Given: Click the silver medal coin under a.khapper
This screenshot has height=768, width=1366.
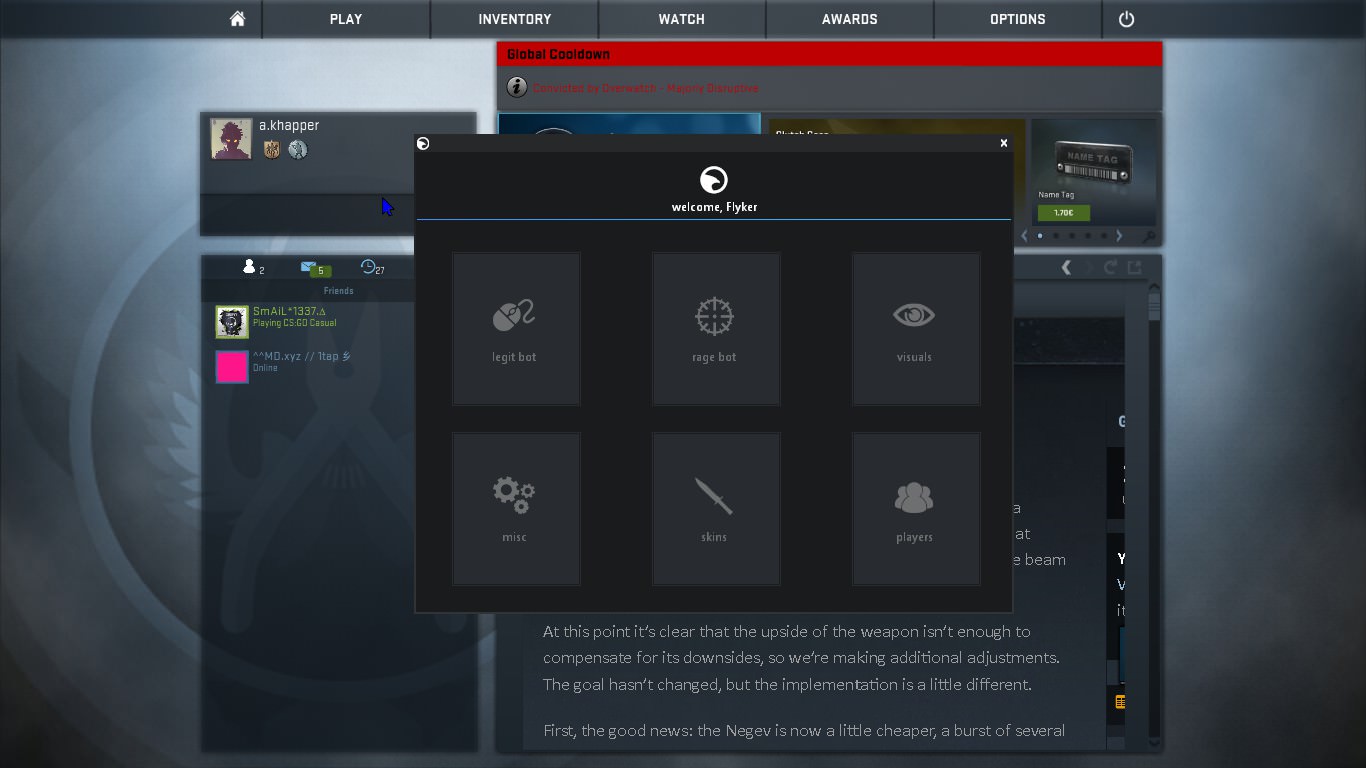Looking at the screenshot, I should point(298,150).
